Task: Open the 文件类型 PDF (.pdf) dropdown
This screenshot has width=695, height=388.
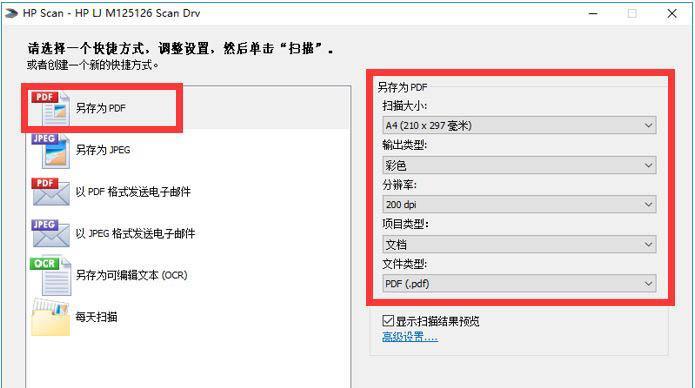Action: point(519,283)
